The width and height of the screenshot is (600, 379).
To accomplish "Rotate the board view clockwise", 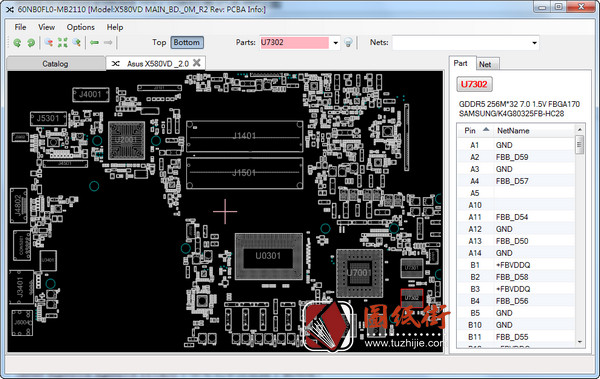I will [31, 42].
